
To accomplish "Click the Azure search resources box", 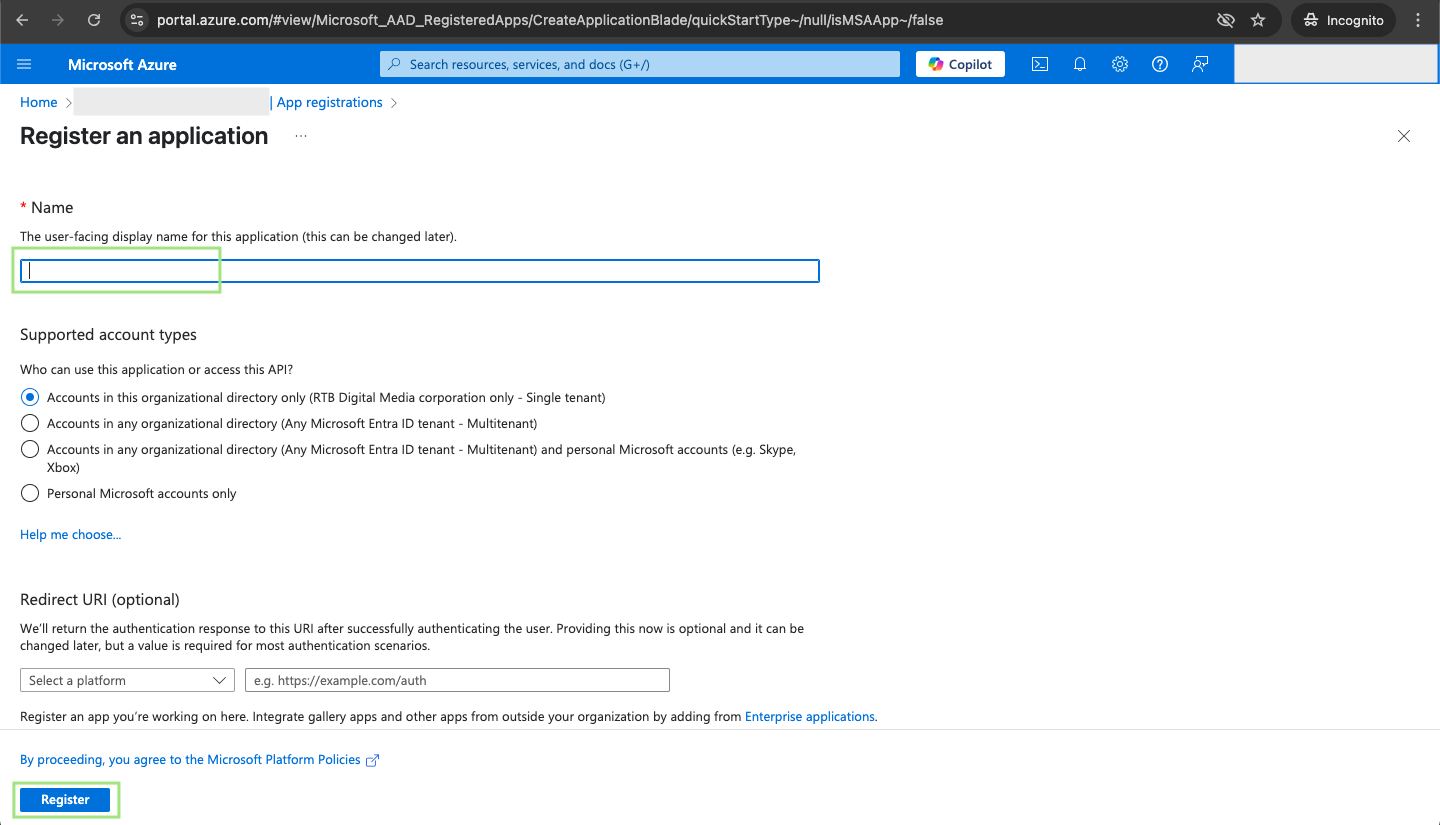I will point(640,64).
